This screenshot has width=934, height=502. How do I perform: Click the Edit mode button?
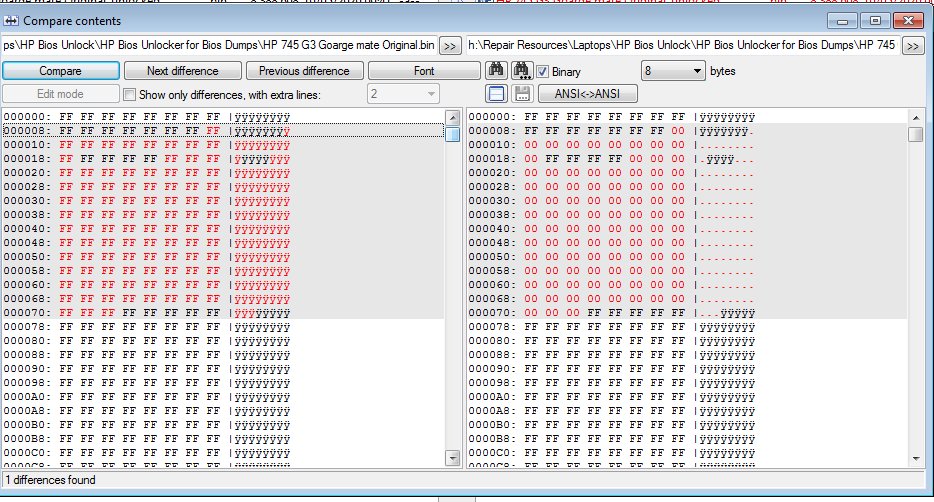coord(61,93)
